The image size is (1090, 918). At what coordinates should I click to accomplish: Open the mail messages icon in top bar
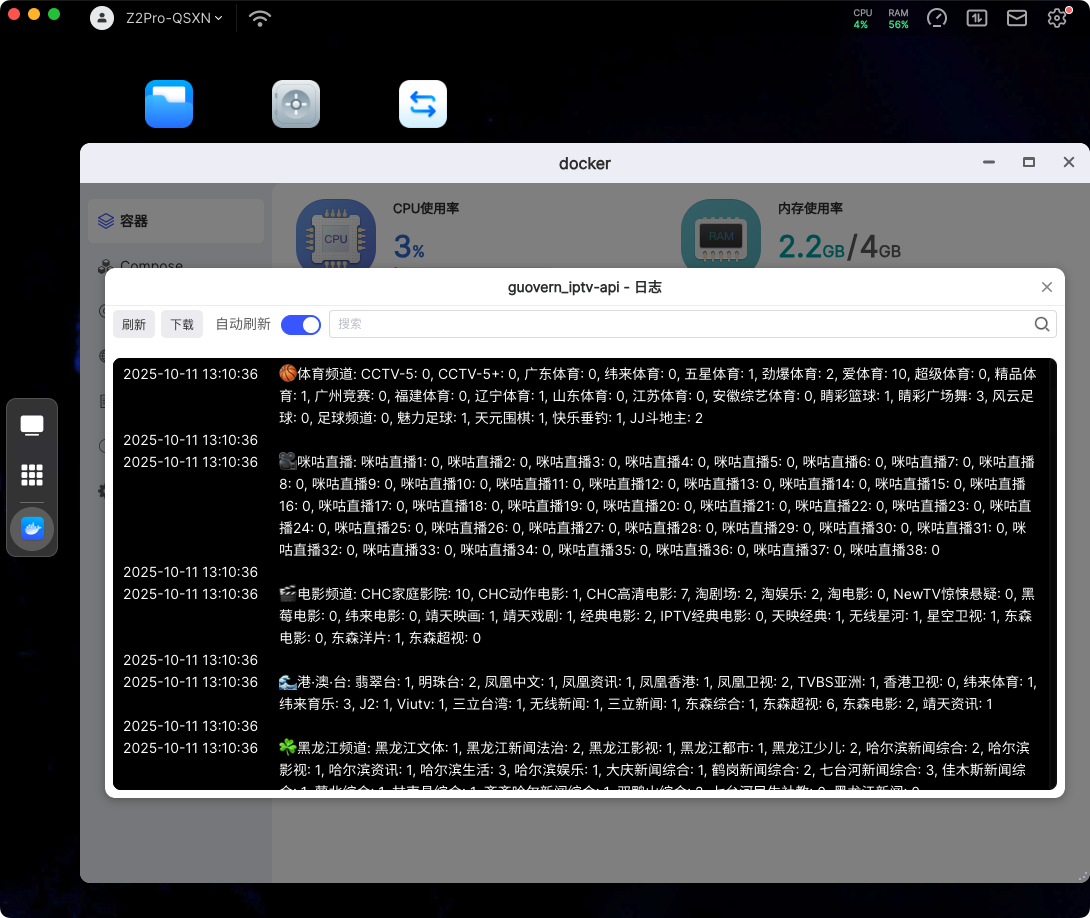point(1017,18)
